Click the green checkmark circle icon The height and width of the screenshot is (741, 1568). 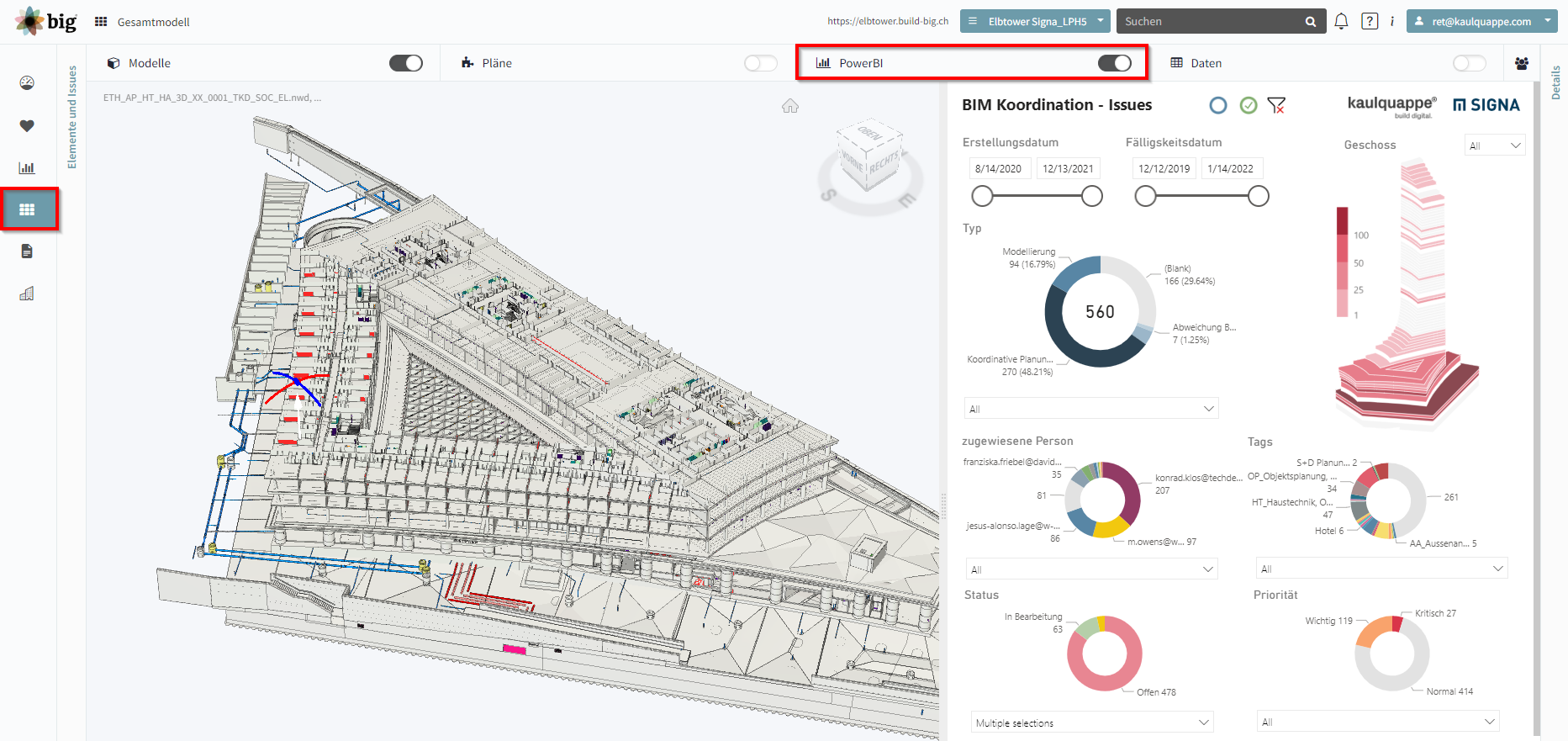click(x=1249, y=105)
